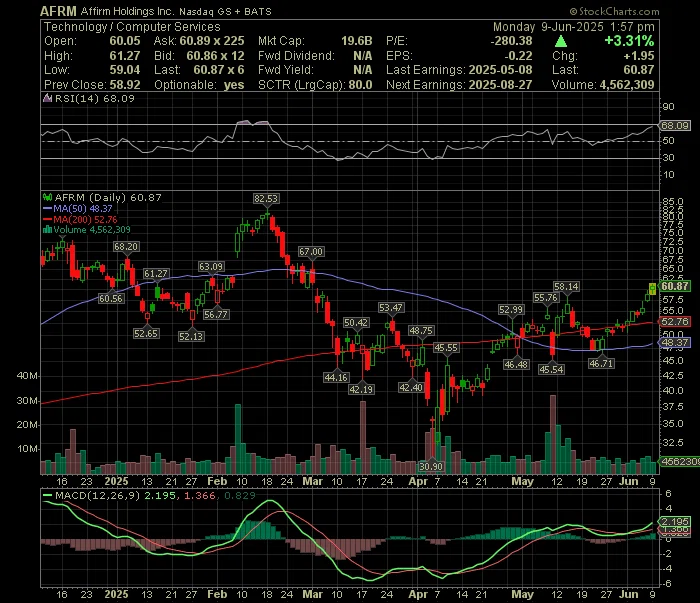Click the green up-arrow price change icon
700x603 pixels.
click(x=561, y=41)
